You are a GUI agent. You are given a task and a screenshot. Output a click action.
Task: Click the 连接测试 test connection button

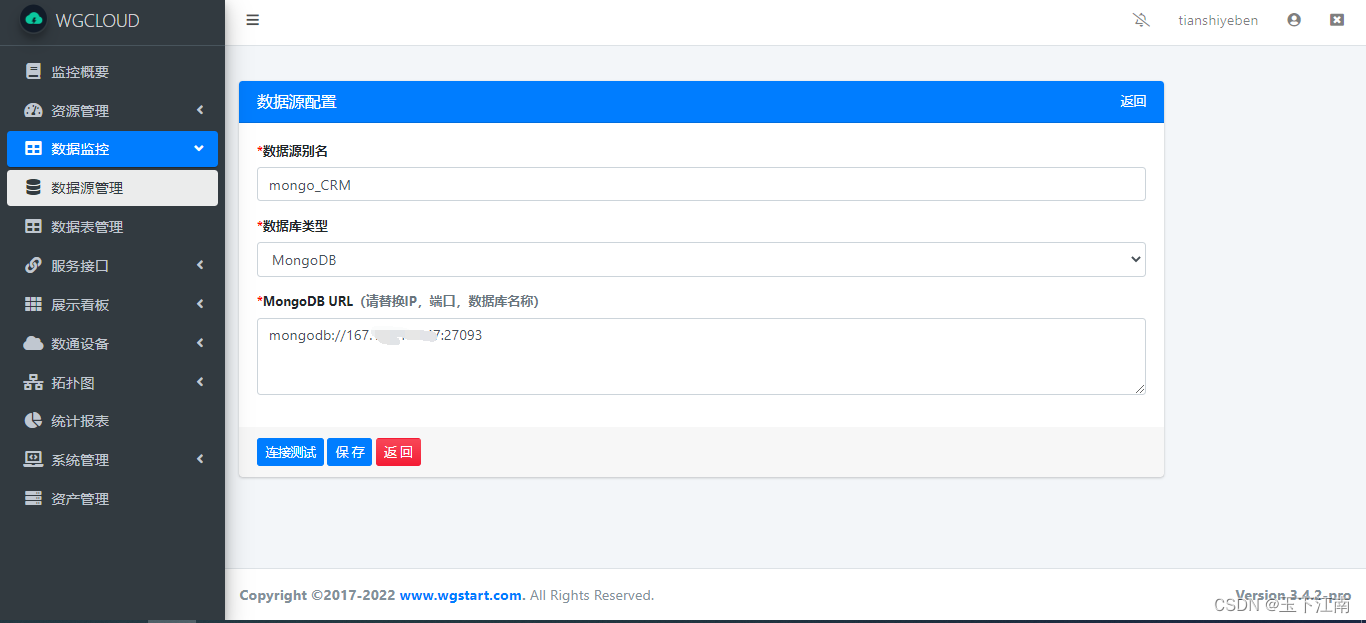click(290, 451)
